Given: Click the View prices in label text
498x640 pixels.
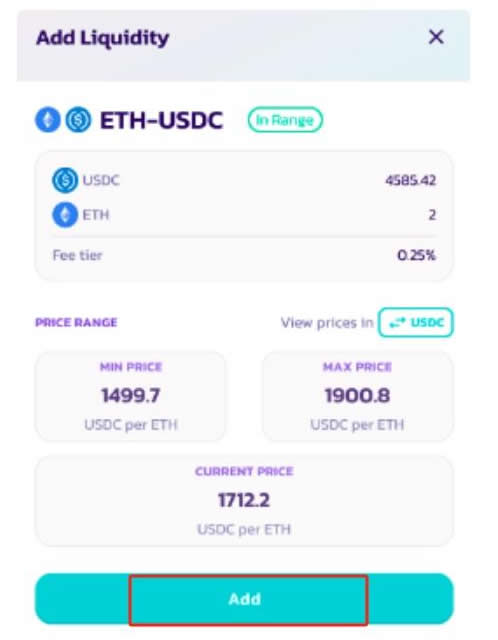Looking at the screenshot, I should click(327, 322).
